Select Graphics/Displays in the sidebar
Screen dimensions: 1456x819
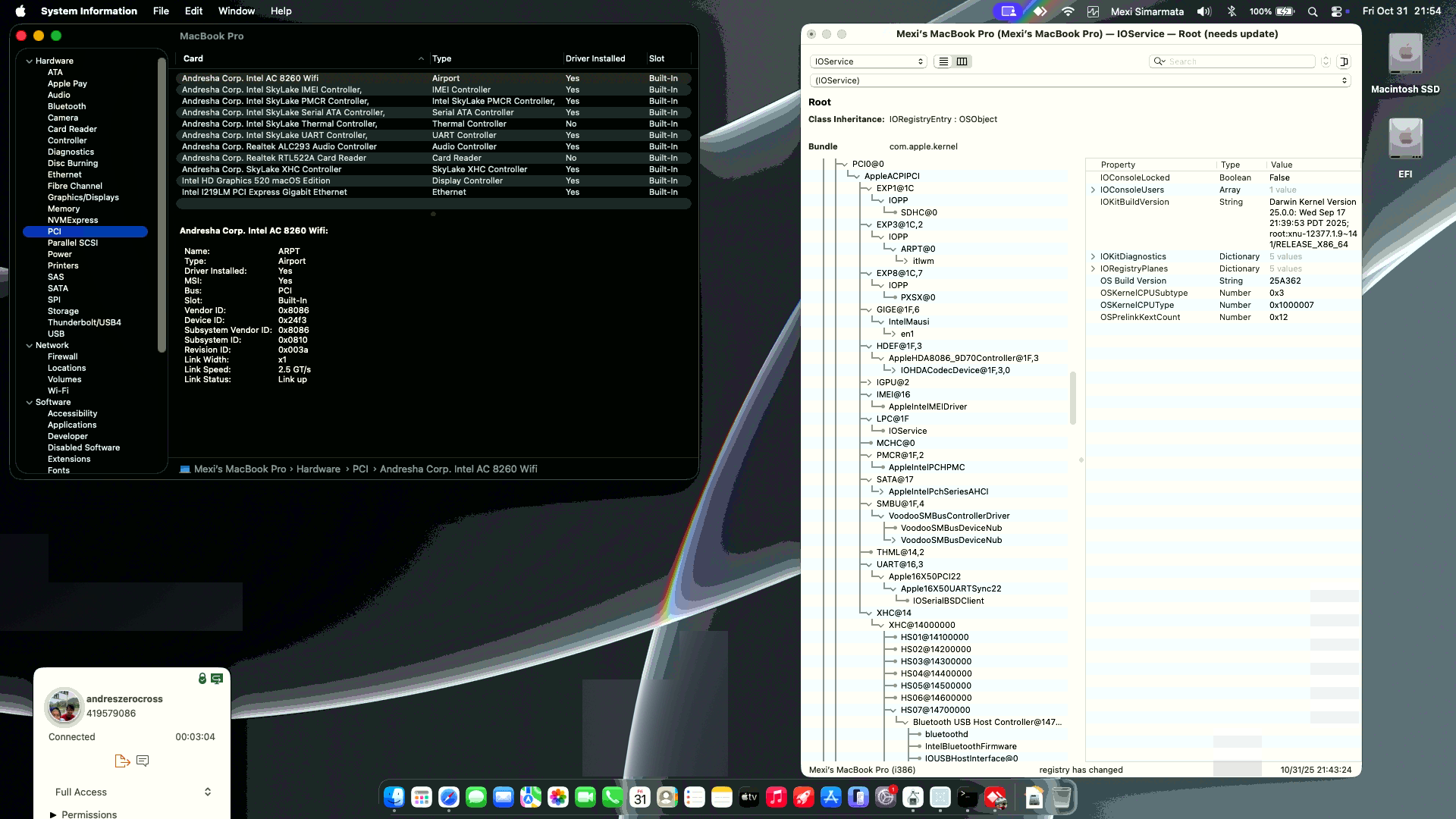(x=83, y=197)
